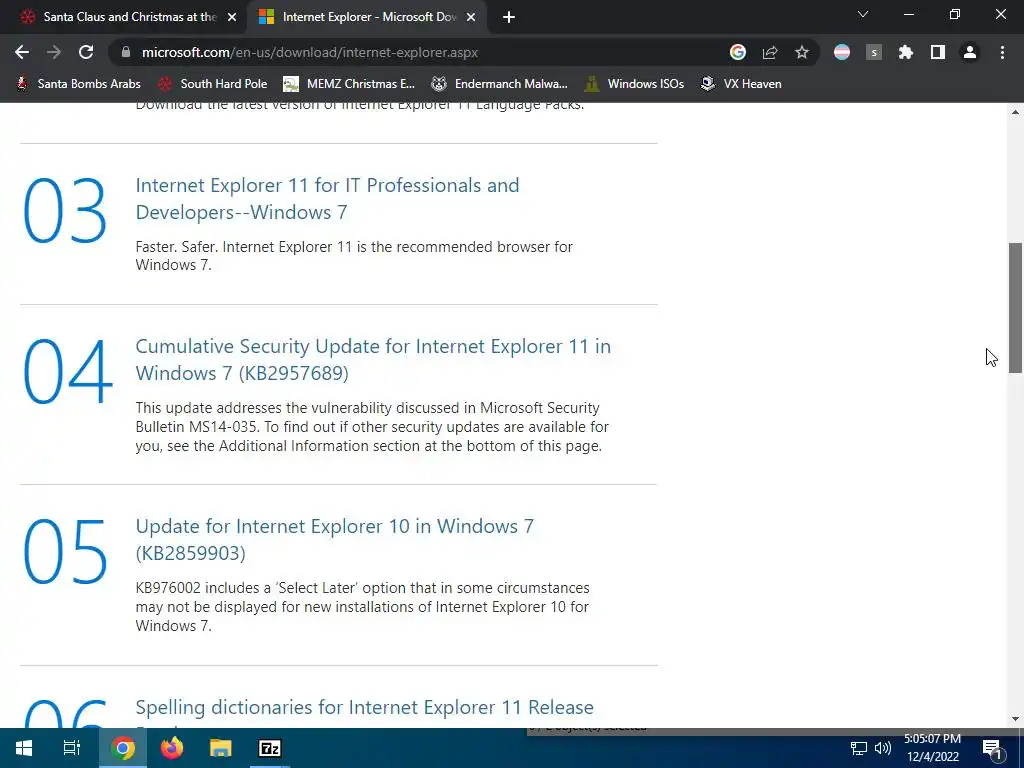The image size is (1024, 768).
Task: Open the striped flag extension icon
Action: tap(842, 52)
